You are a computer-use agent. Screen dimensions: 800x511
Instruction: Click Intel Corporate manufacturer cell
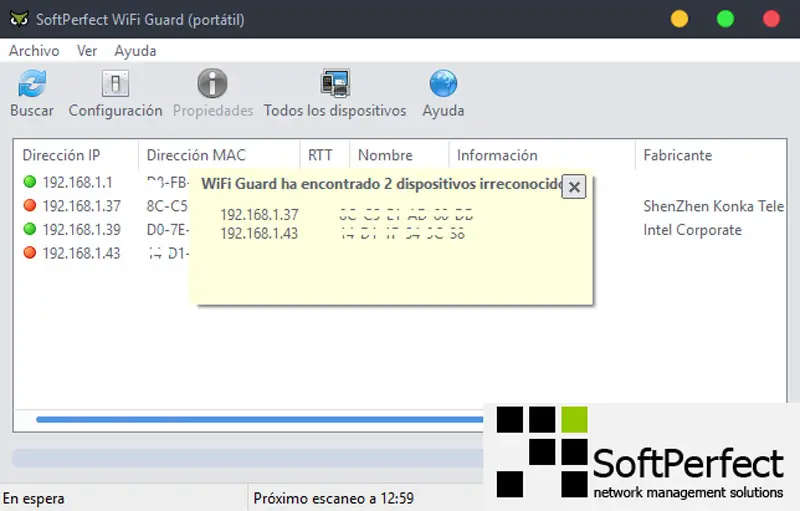(x=692, y=230)
